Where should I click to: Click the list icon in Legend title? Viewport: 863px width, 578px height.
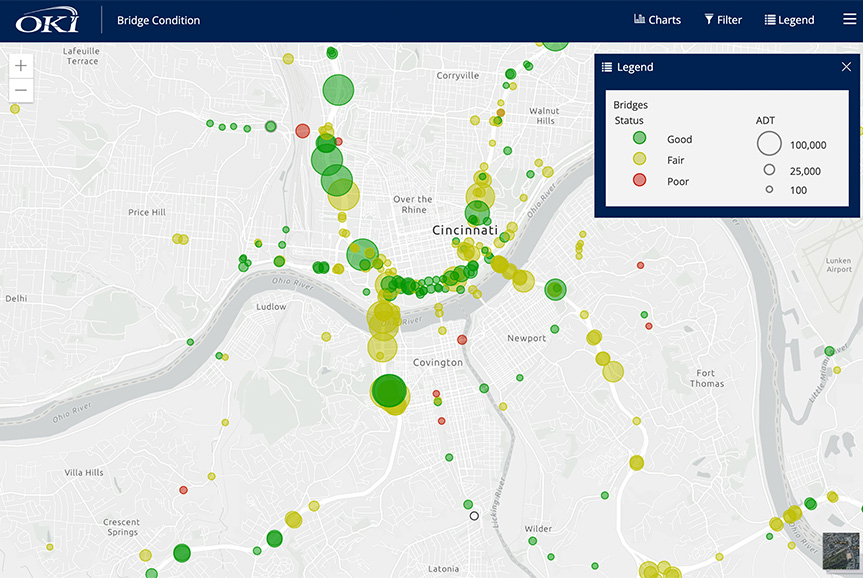(607, 67)
